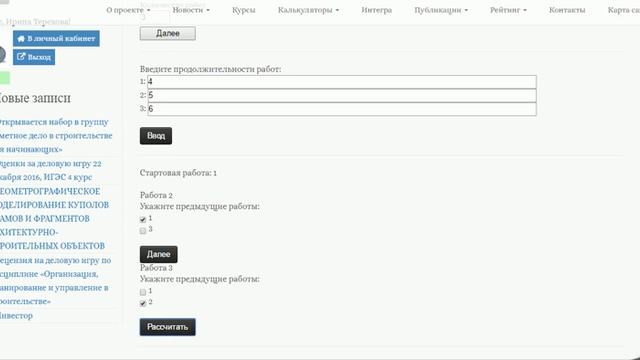Open the сметное дело group enrollment link

pos(56,136)
